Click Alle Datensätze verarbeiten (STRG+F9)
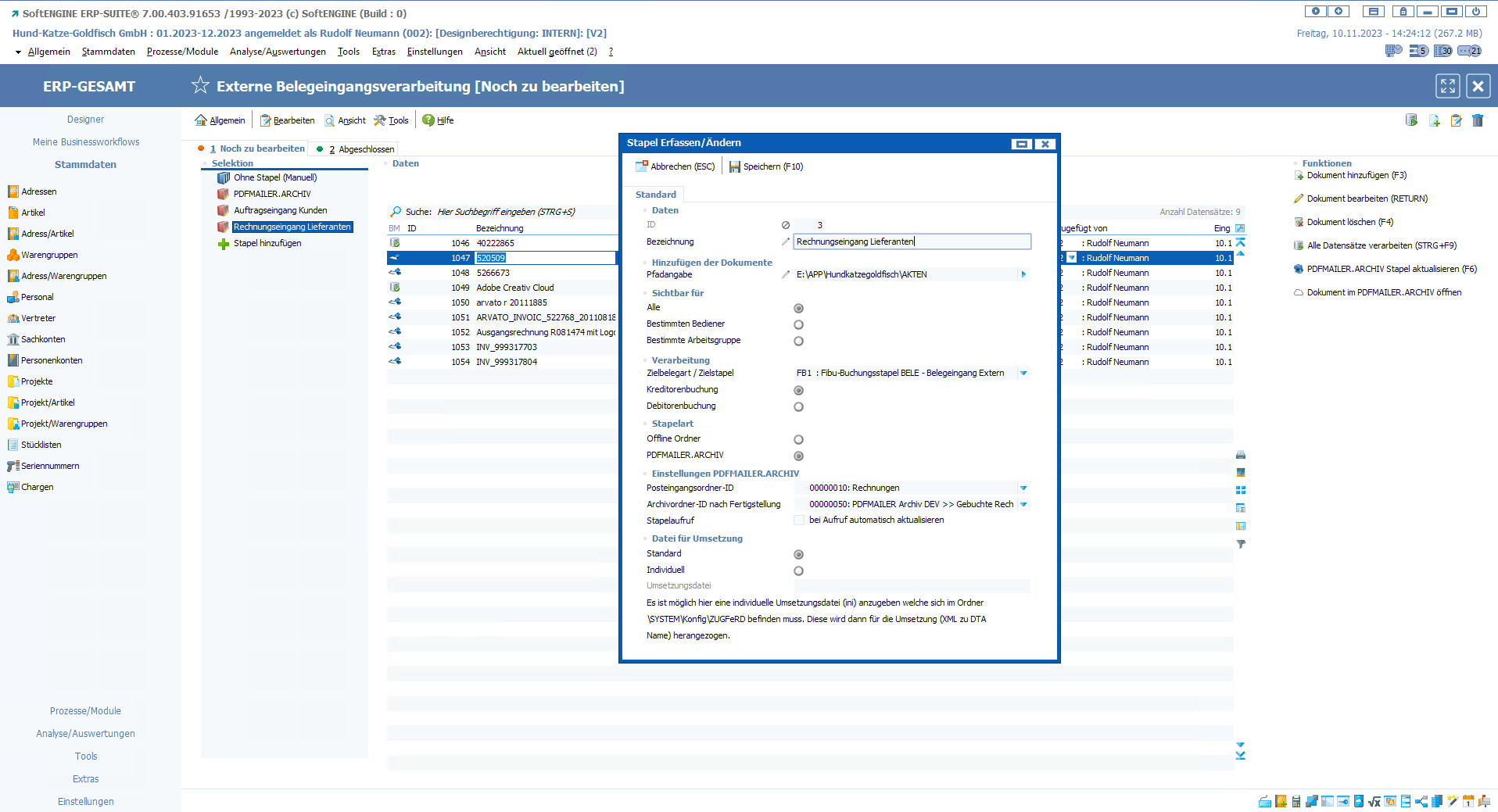The image size is (1498, 812). coord(1381,245)
